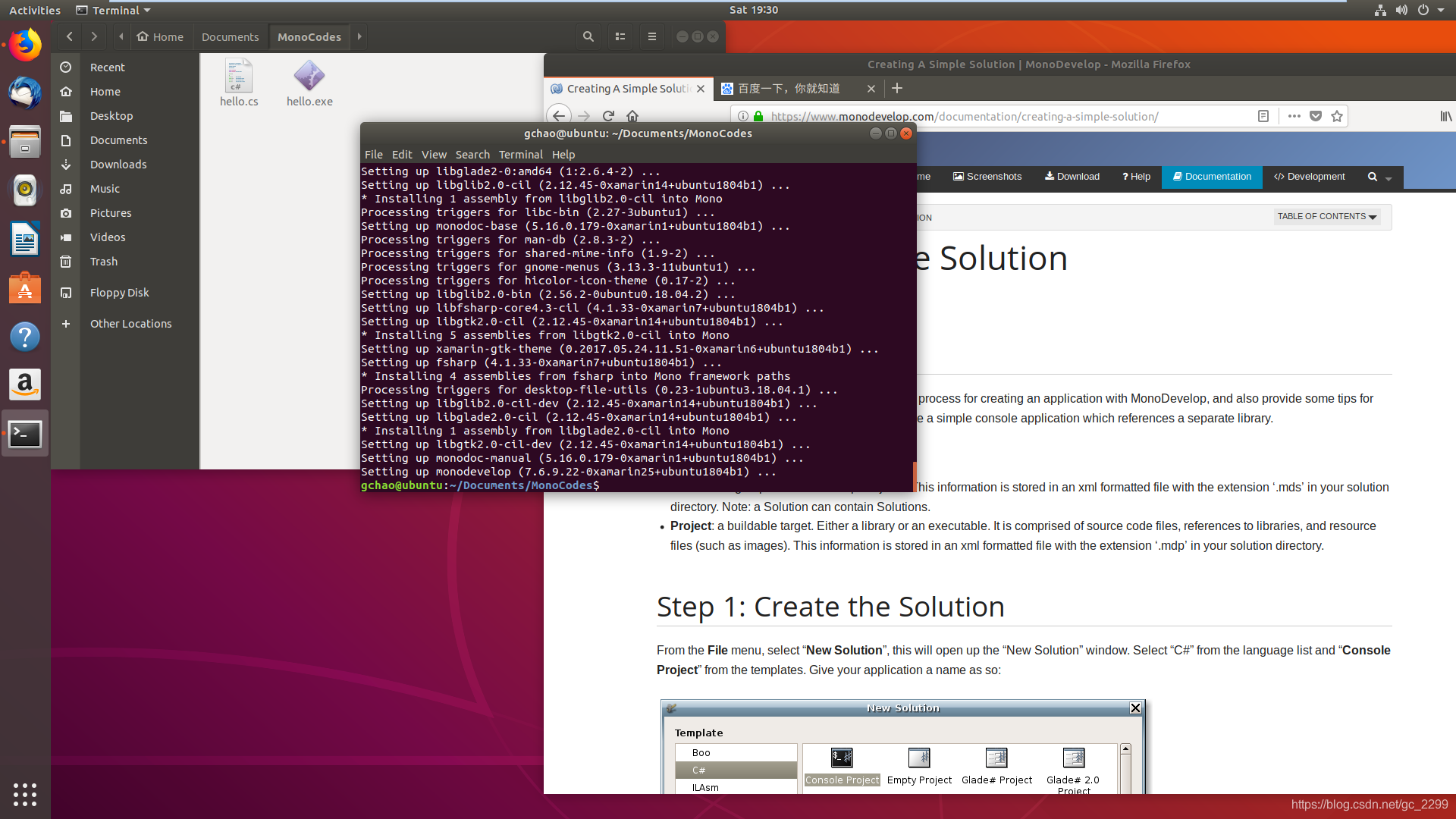
Task: Open Terminal app menu in top bar
Action: [114, 10]
